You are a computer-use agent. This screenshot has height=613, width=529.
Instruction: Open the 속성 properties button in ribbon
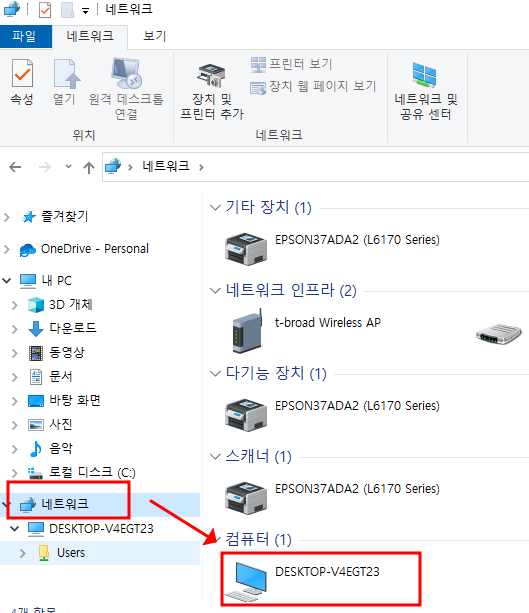(22, 83)
